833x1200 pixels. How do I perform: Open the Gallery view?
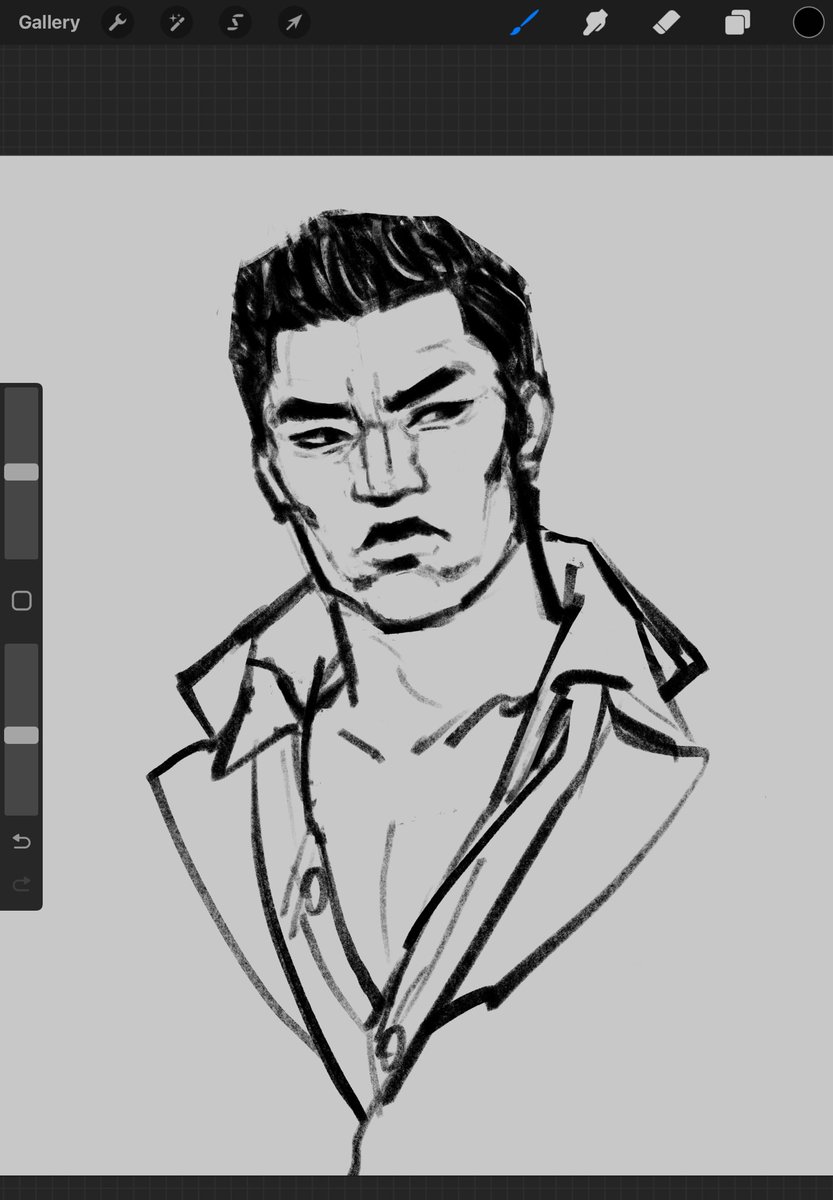click(x=49, y=22)
